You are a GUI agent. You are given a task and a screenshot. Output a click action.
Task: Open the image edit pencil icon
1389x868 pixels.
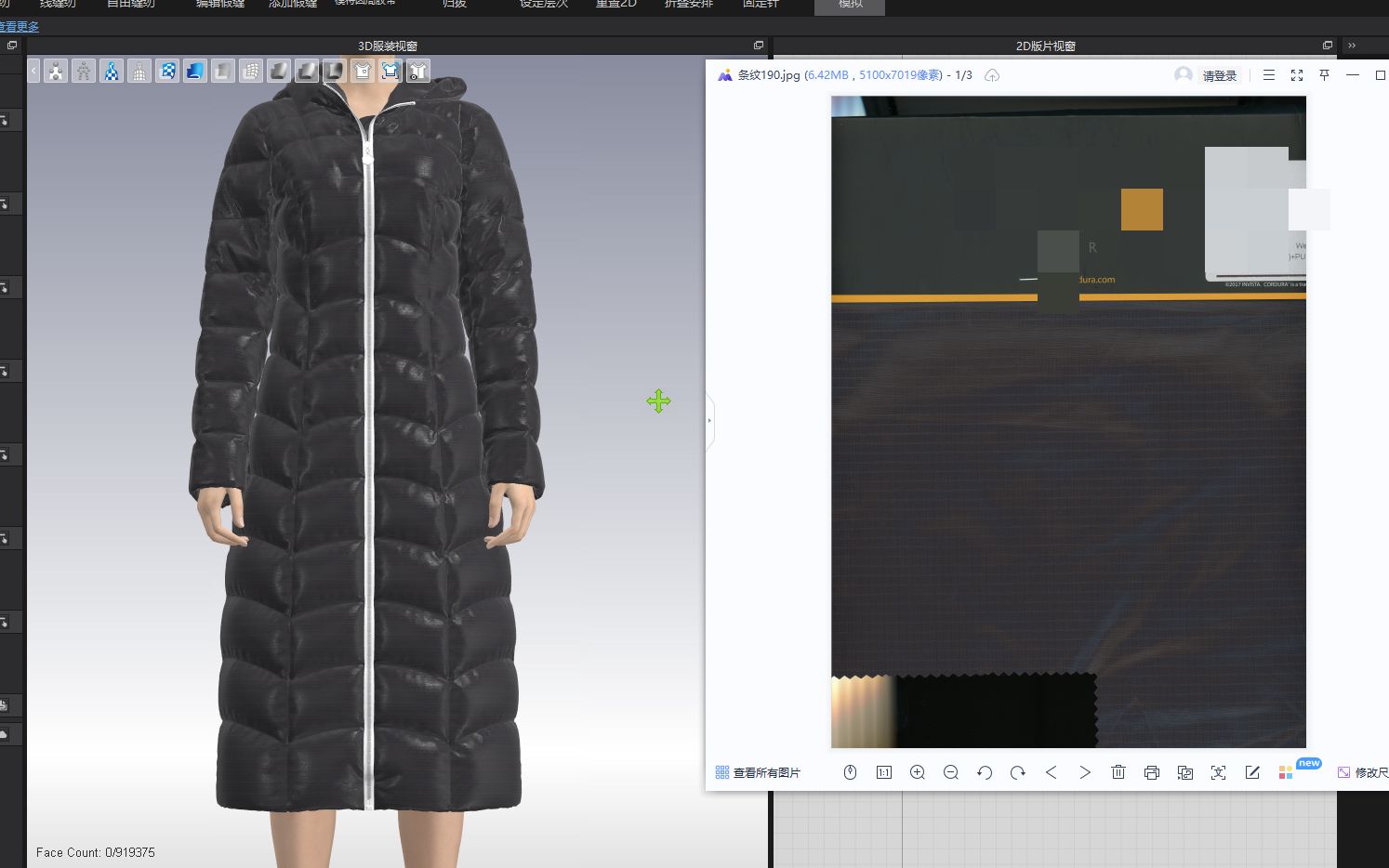[x=1251, y=772]
